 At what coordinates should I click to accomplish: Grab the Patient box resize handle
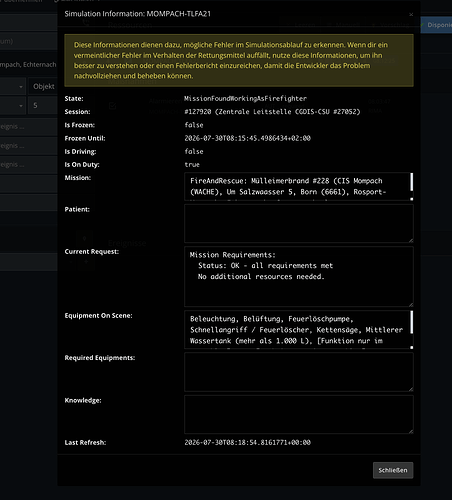(x=411, y=240)
